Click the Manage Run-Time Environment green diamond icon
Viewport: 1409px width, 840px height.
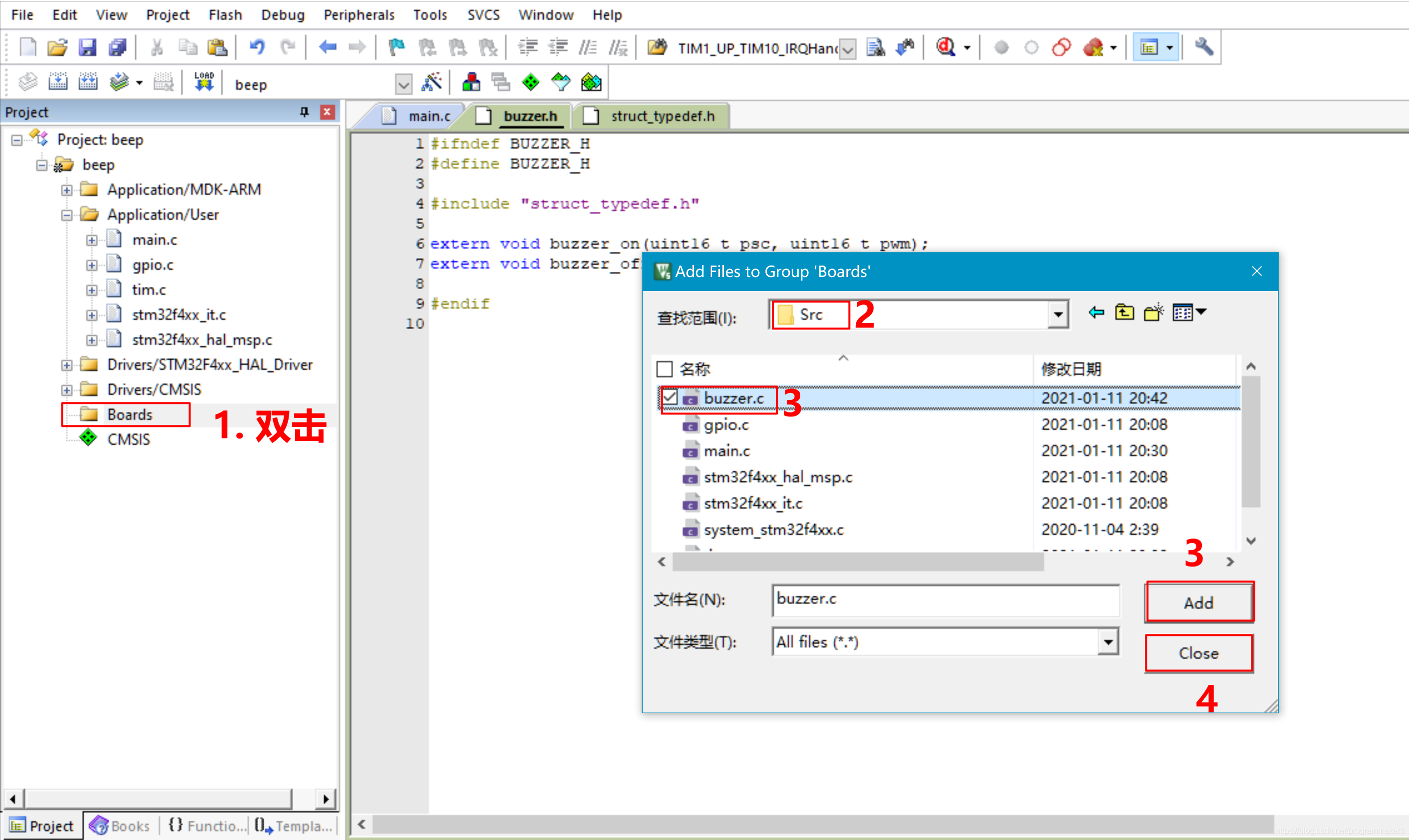point(530,82)
